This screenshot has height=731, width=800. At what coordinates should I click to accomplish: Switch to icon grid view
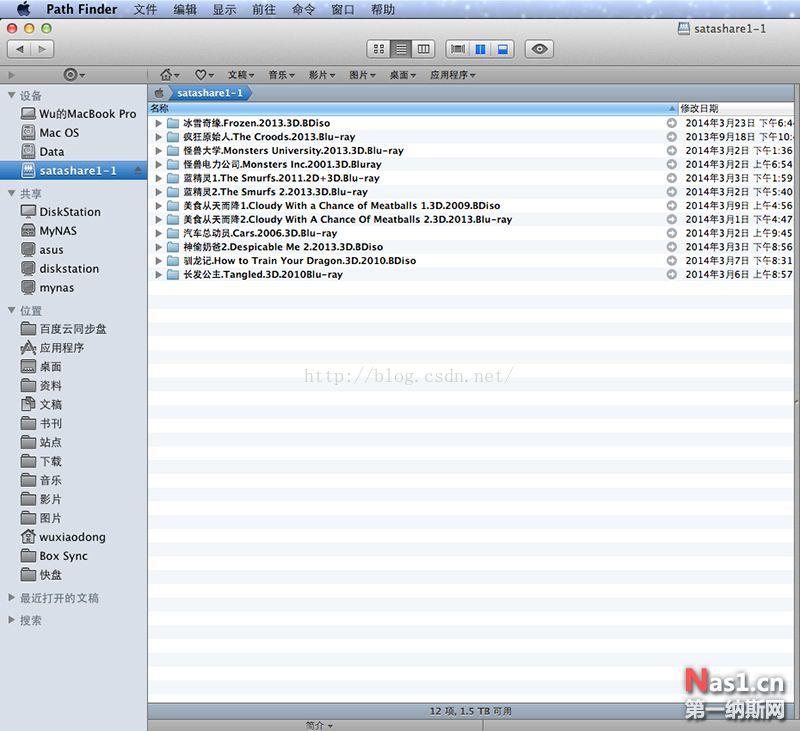379,48
